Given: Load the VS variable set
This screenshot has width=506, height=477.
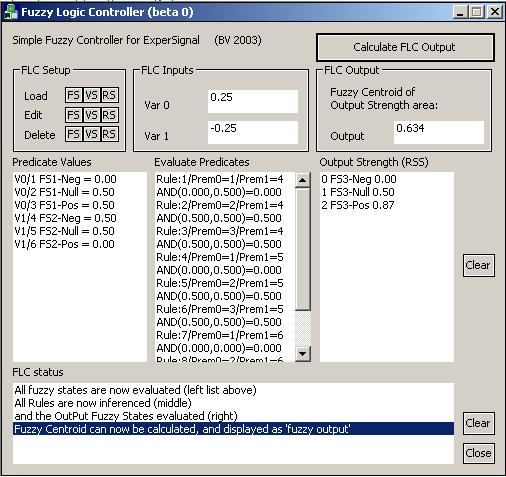Looking at the screenshot, I should tap(91, 95).
